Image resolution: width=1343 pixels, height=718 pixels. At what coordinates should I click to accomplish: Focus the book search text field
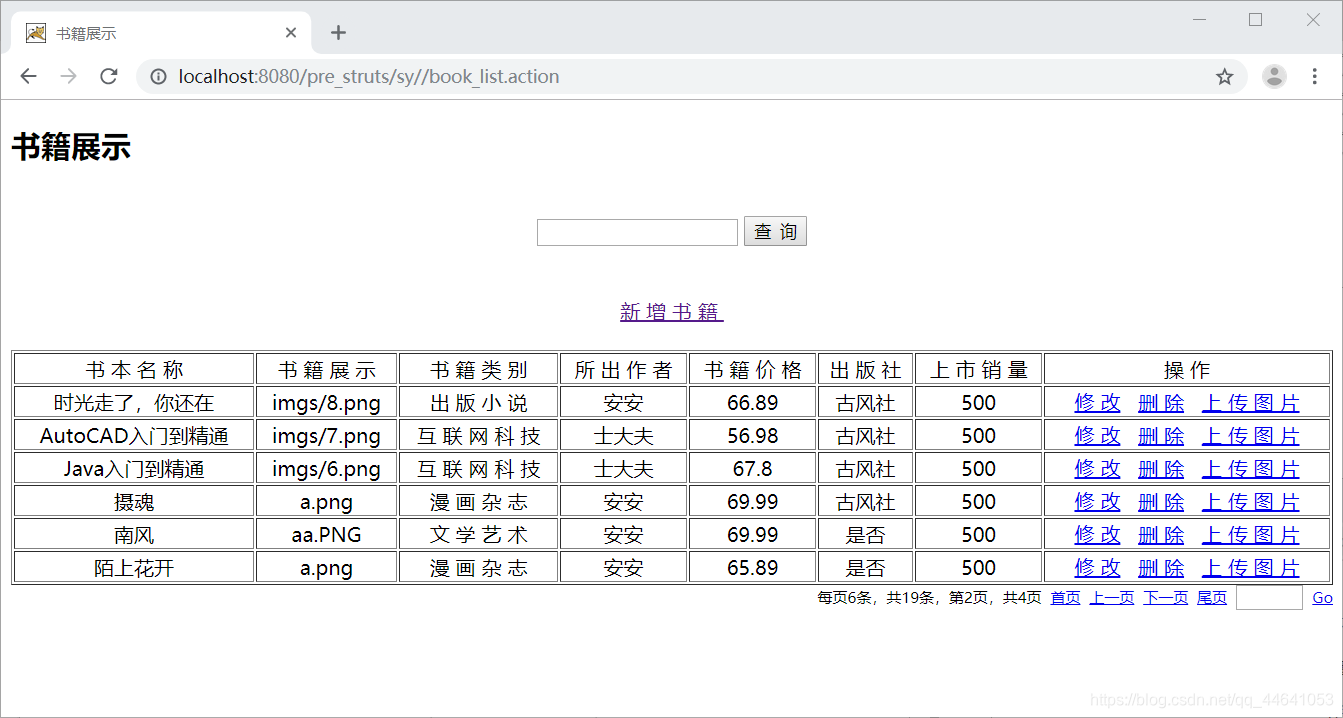pyautogui.click(x=637, y=232)
